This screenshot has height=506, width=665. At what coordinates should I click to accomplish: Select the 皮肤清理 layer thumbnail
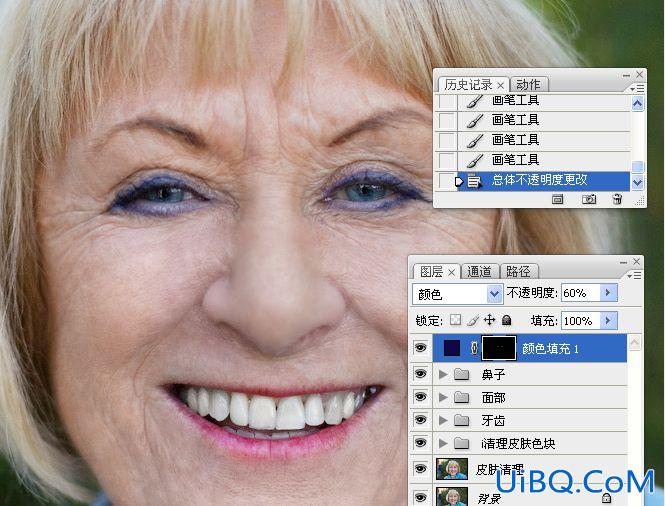click(452, 469)
